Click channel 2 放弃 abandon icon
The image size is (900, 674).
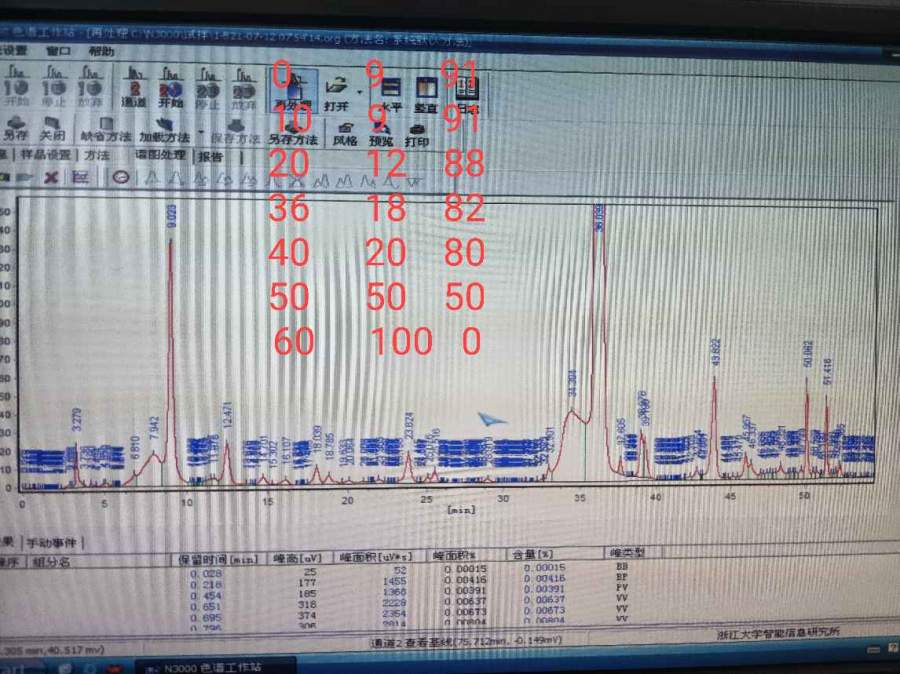(244, 89)
